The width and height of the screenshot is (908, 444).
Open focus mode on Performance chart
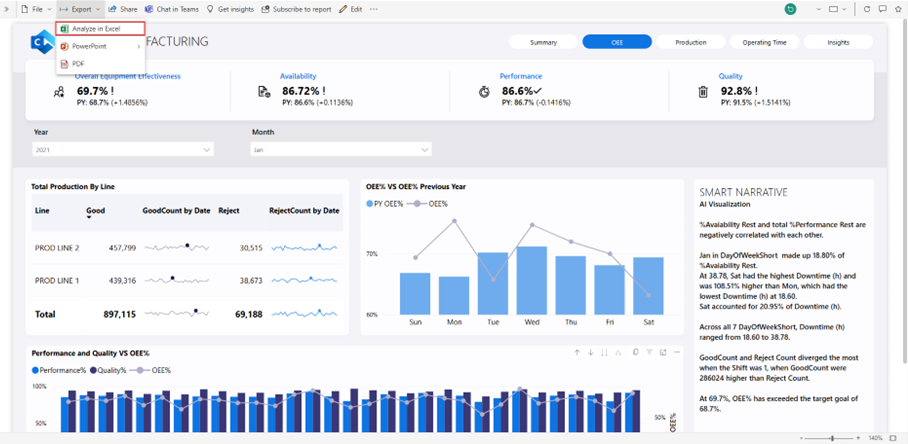(x=662, y=352)
